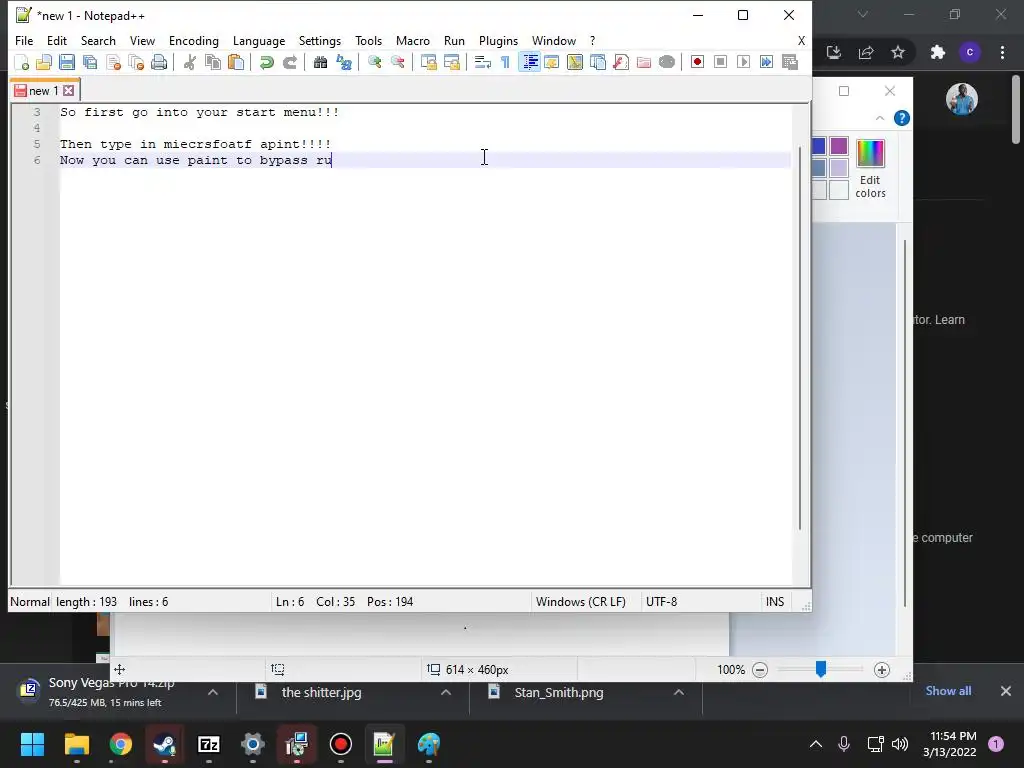
Task: Expand Stan_Smith.png download options
Action: (679, 692)
